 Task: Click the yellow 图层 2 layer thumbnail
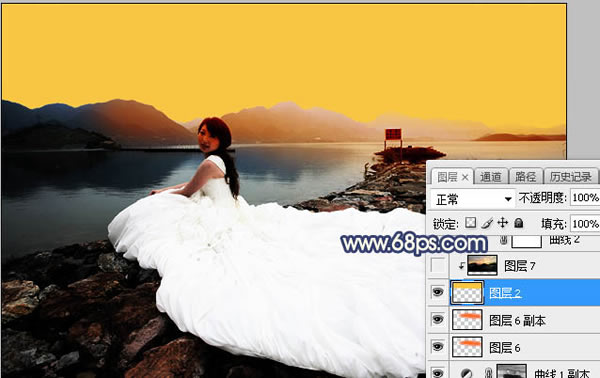click(467, 293)
